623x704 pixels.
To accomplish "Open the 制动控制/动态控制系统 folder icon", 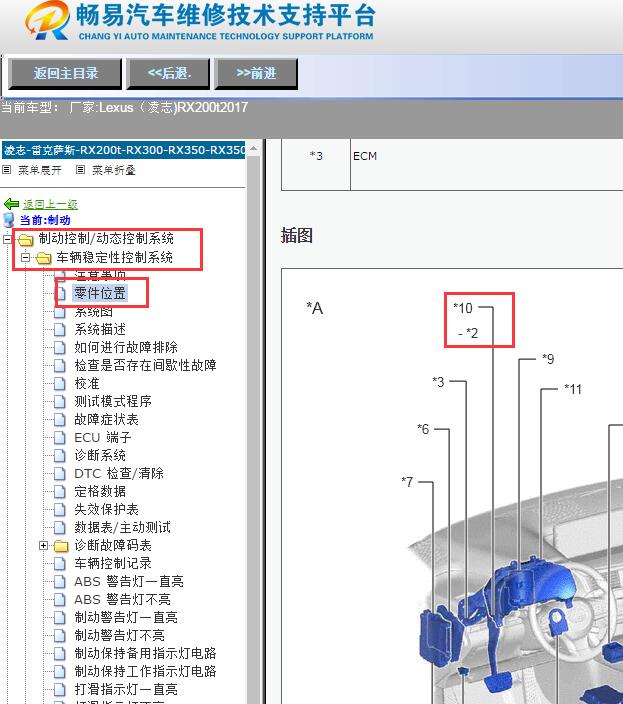I will 26,240.
